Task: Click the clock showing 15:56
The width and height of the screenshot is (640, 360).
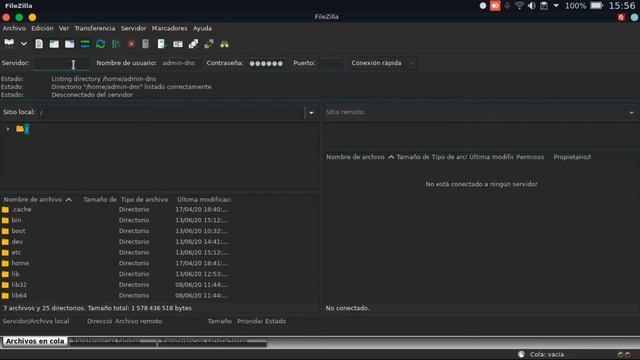Action: (622, 6)
